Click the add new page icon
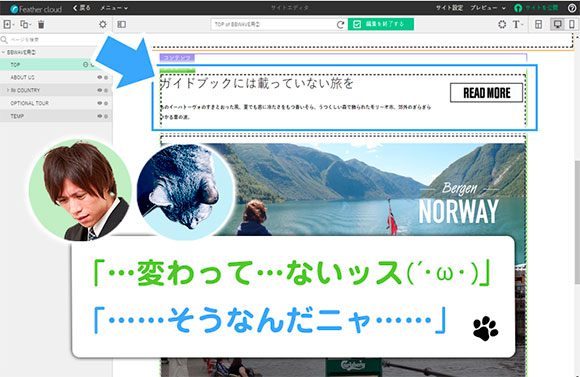Image resolution: width=580 pixels, height=377 pixels. pos(8,24)
